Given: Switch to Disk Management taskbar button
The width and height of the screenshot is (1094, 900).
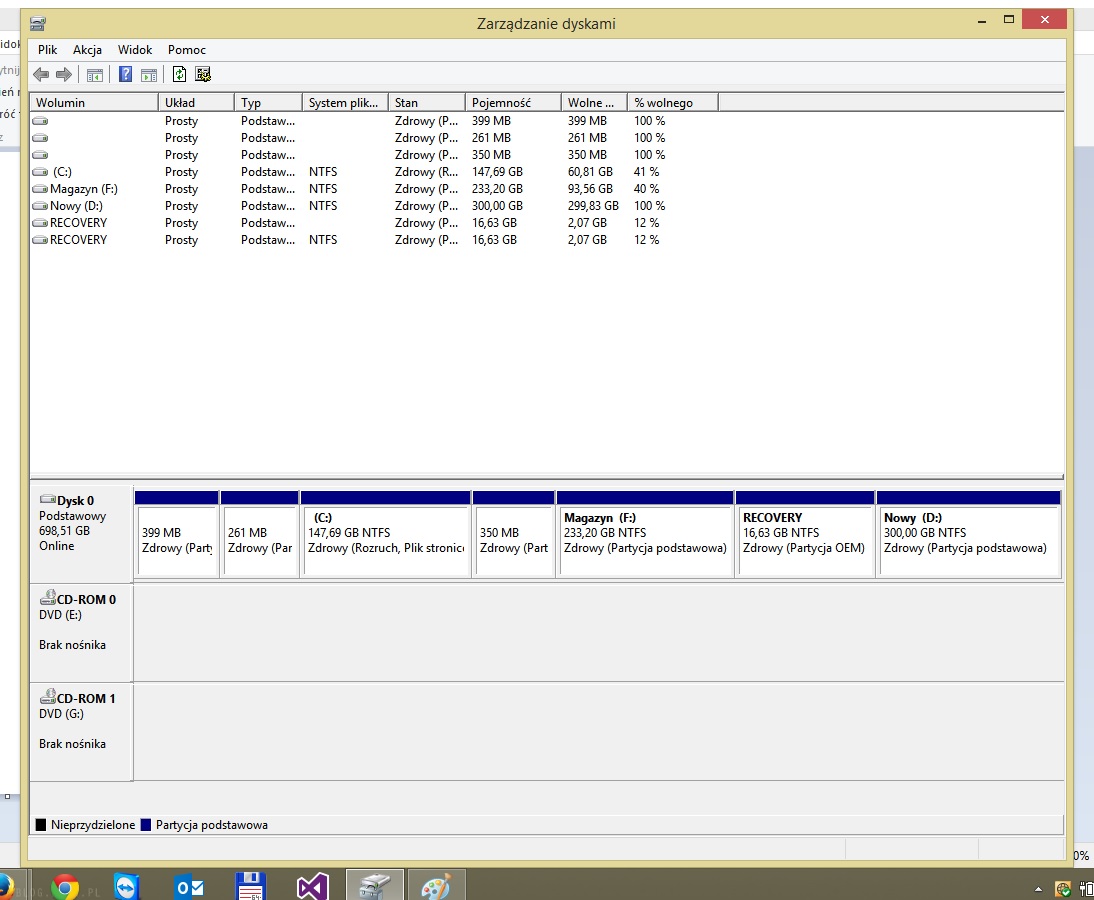Looking at the screenshot, I should [375, 885].
